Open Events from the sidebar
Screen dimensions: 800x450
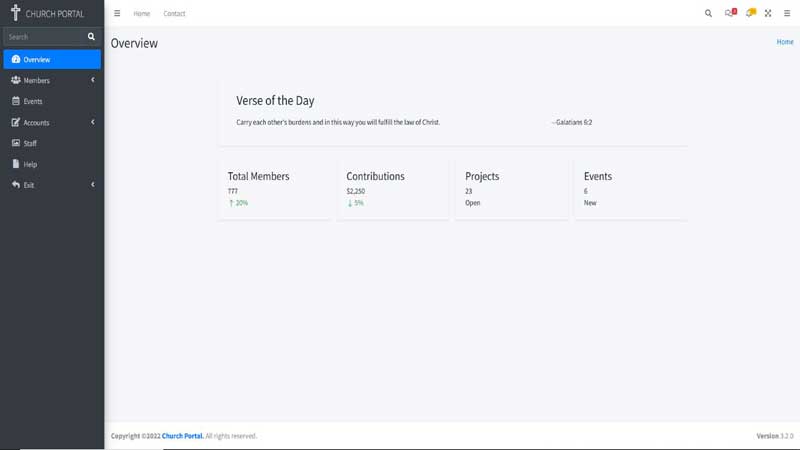32,101
